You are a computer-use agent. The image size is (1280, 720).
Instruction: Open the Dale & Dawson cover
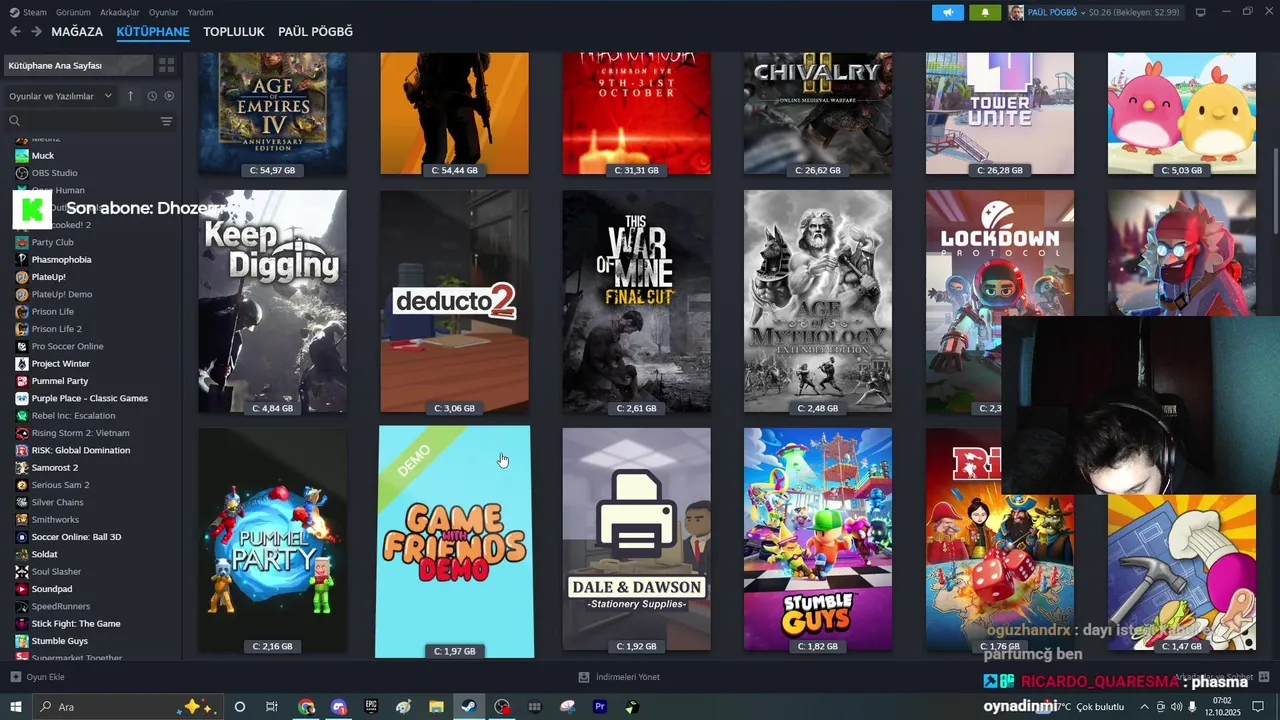tap(637, 540)
